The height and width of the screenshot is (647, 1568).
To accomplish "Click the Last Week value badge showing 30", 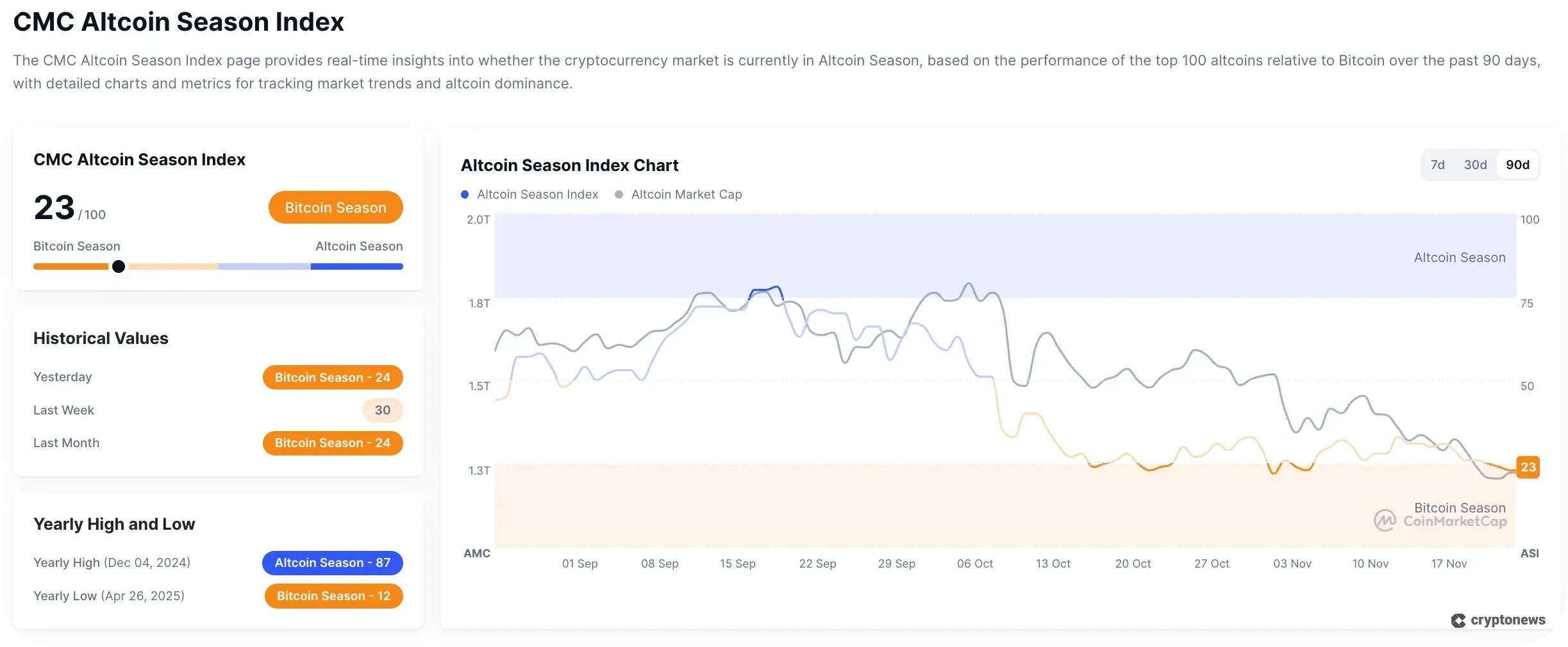I will point(382,410).
